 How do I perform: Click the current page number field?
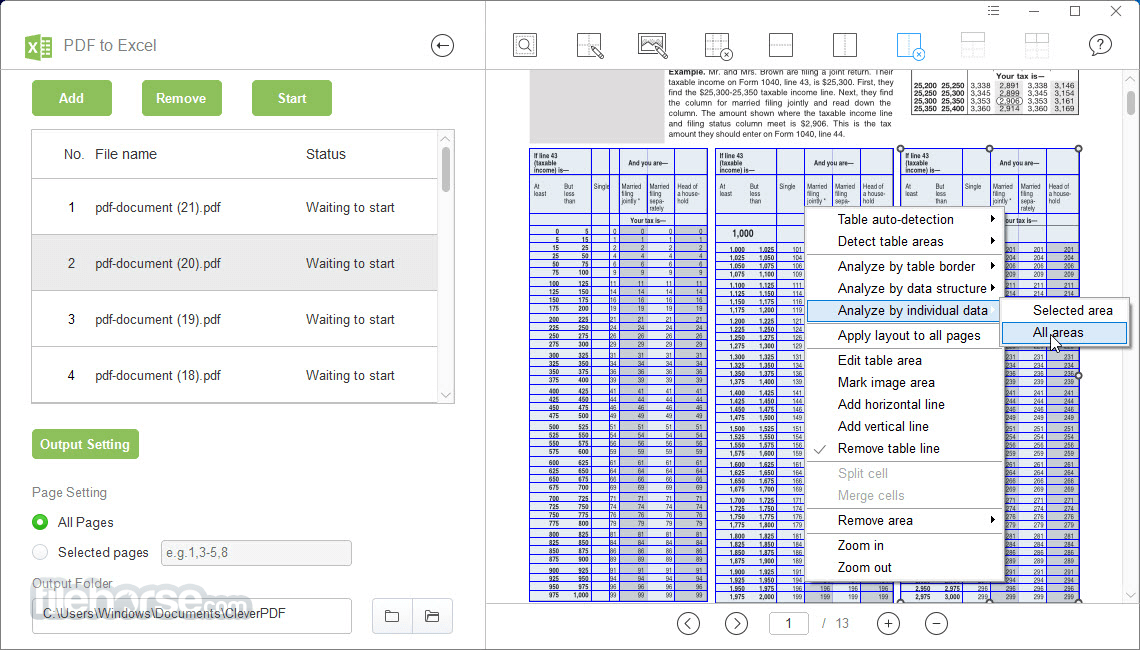coord(787,623)
